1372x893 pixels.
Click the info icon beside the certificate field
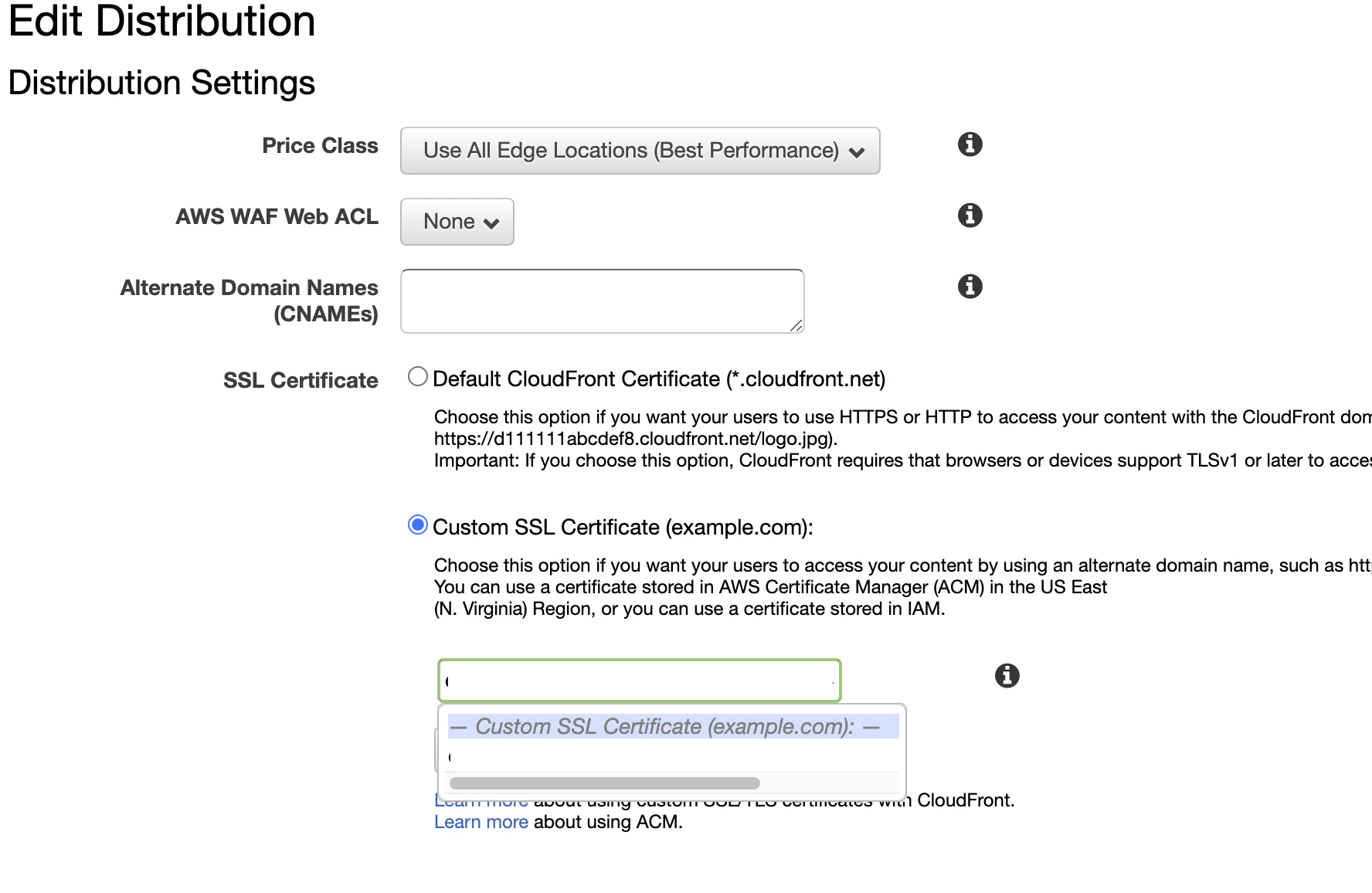[1007, 675]
